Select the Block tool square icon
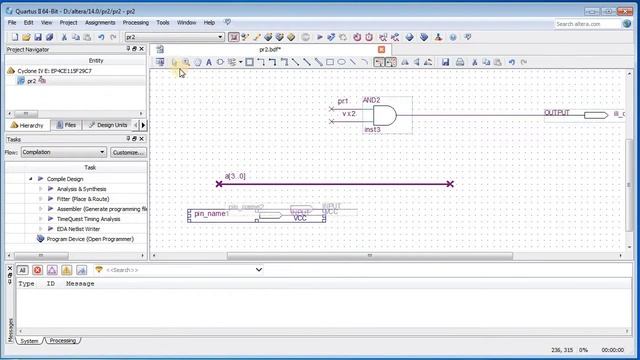The image size is (640, 360). pyautogui.click(x=249, y=62)
